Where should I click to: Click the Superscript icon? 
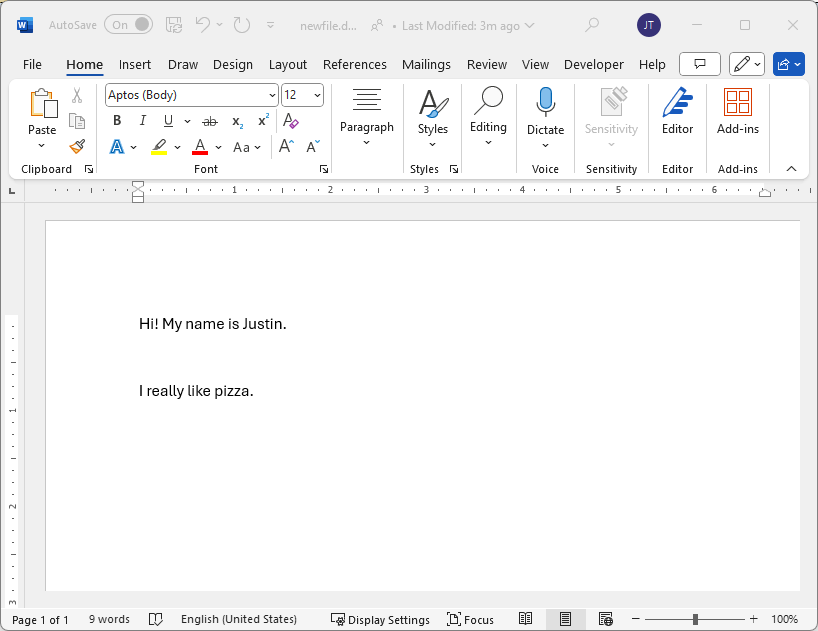pos(263,121)
